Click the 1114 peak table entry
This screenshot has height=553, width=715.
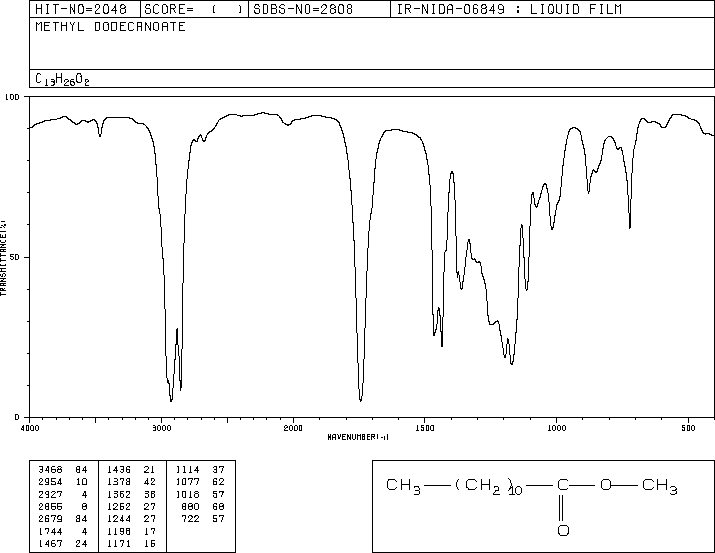coord(187,470)
